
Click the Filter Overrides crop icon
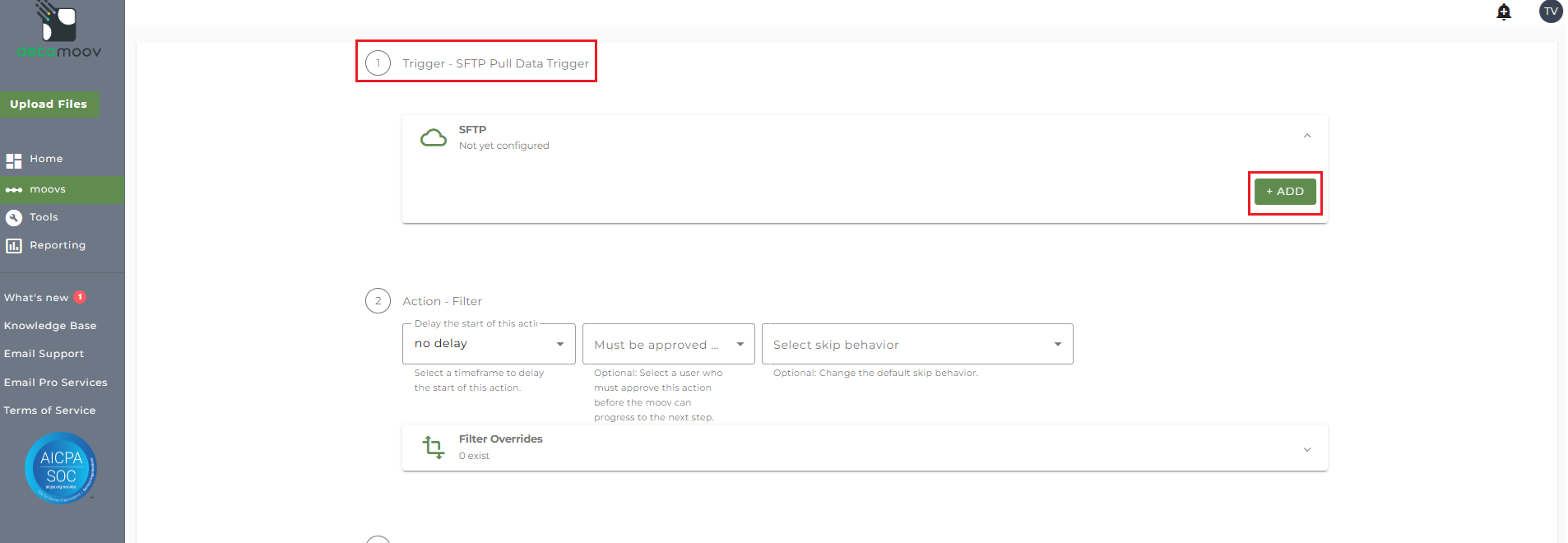pyautogui.click(x=434, y=447)
